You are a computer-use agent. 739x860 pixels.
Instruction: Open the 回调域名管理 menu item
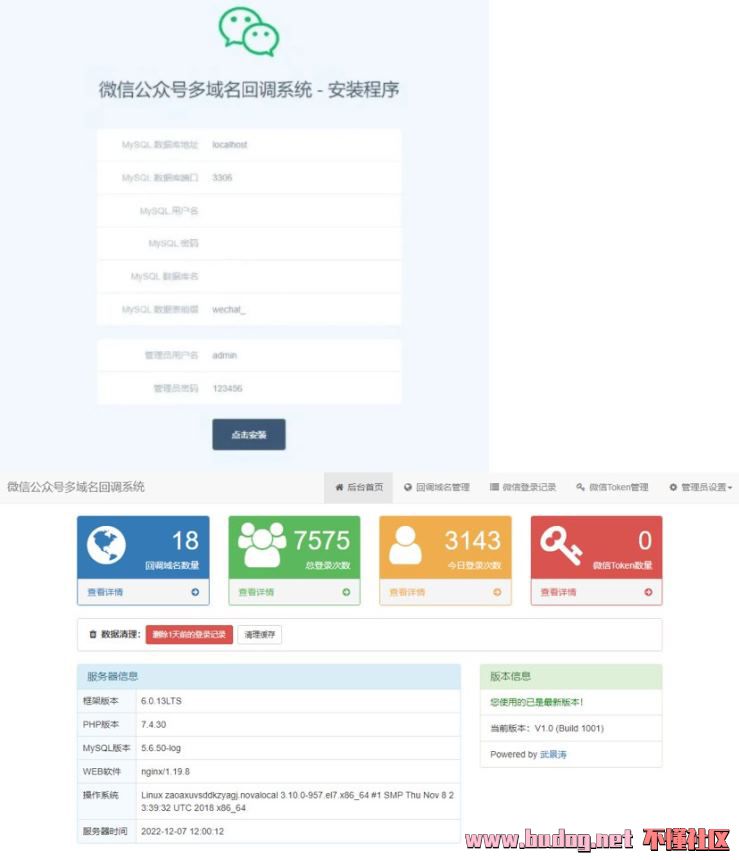click(x=436, y=487)
